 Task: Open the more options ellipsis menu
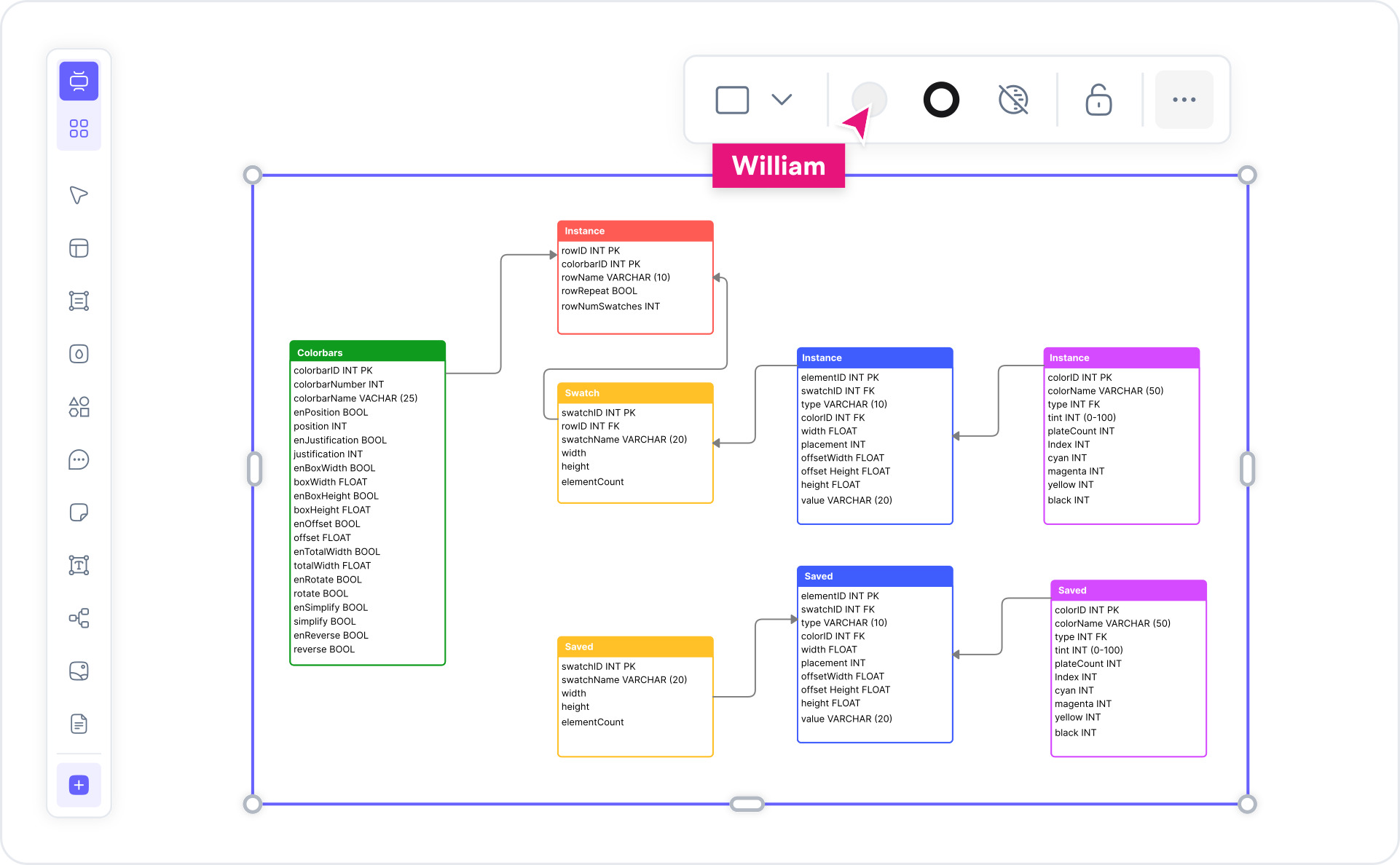tap(1184, 100)
